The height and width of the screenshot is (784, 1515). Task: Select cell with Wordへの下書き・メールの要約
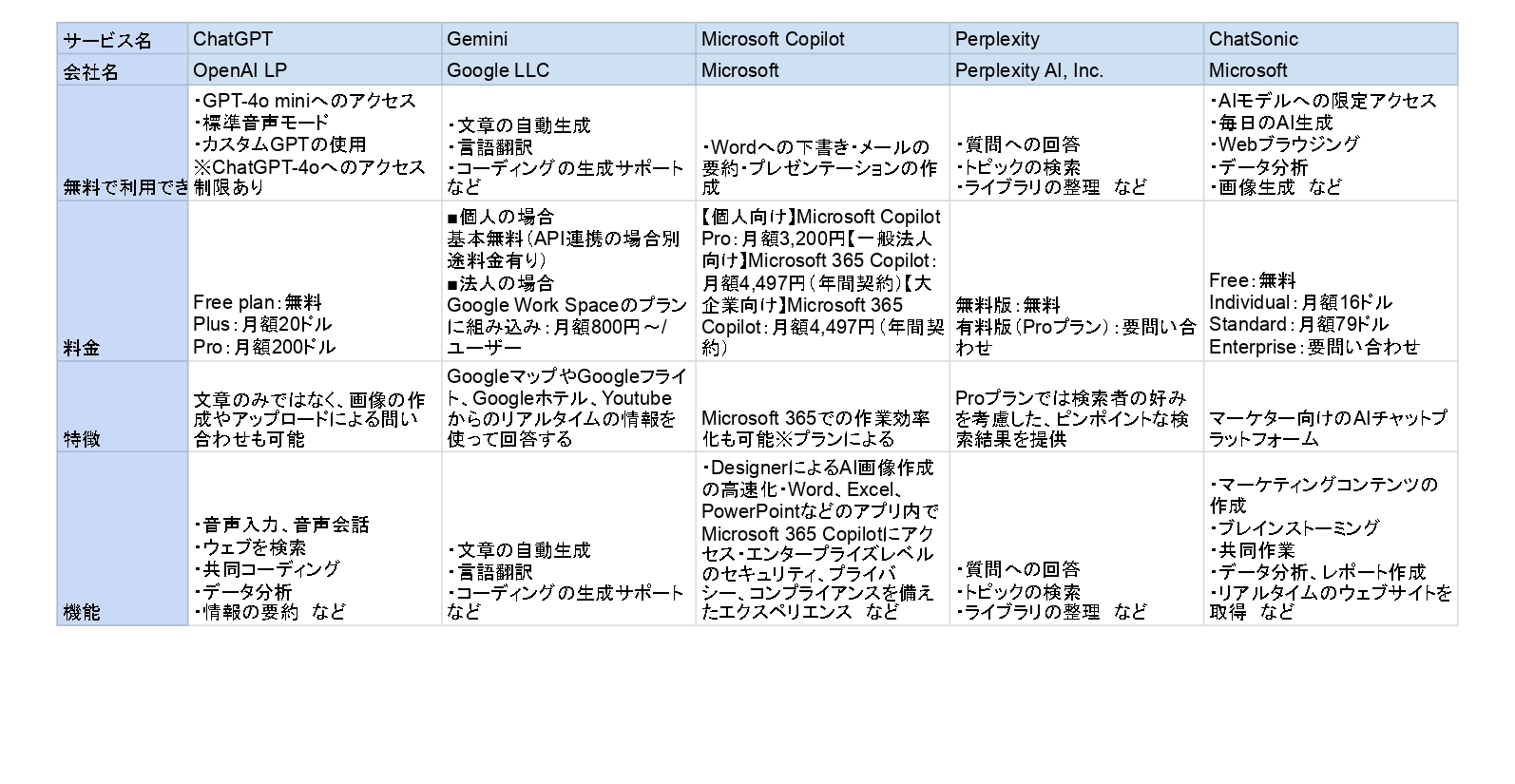pos(822,143)
